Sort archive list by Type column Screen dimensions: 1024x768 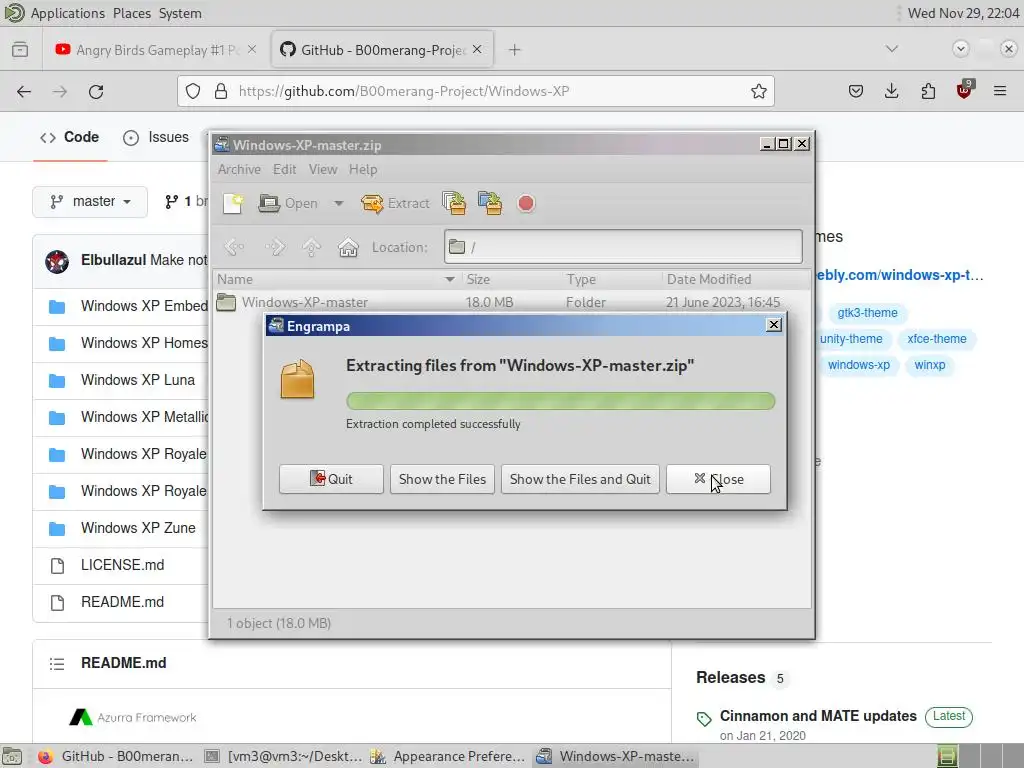click(612, 280)
